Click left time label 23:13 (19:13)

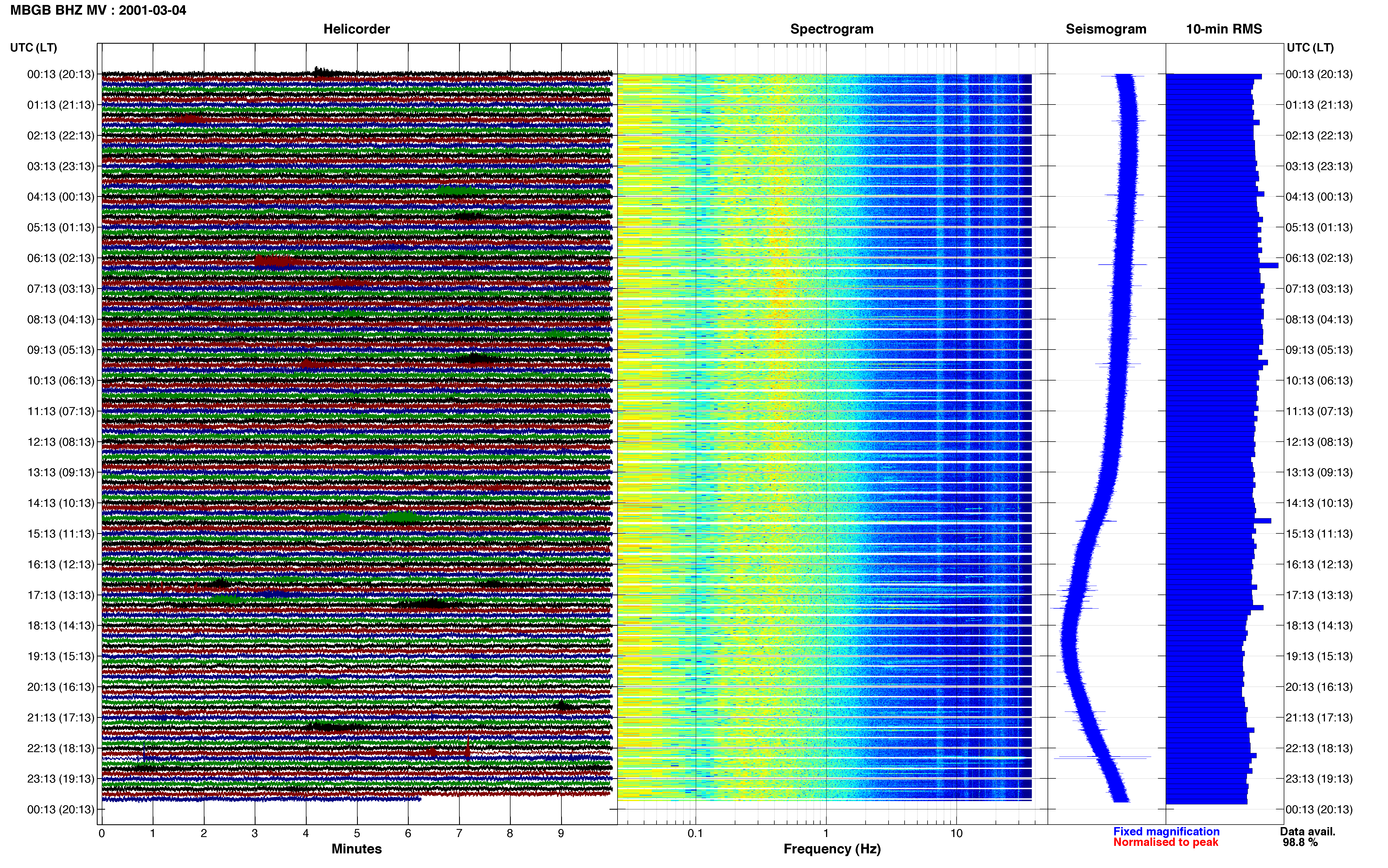click(61, 779)
